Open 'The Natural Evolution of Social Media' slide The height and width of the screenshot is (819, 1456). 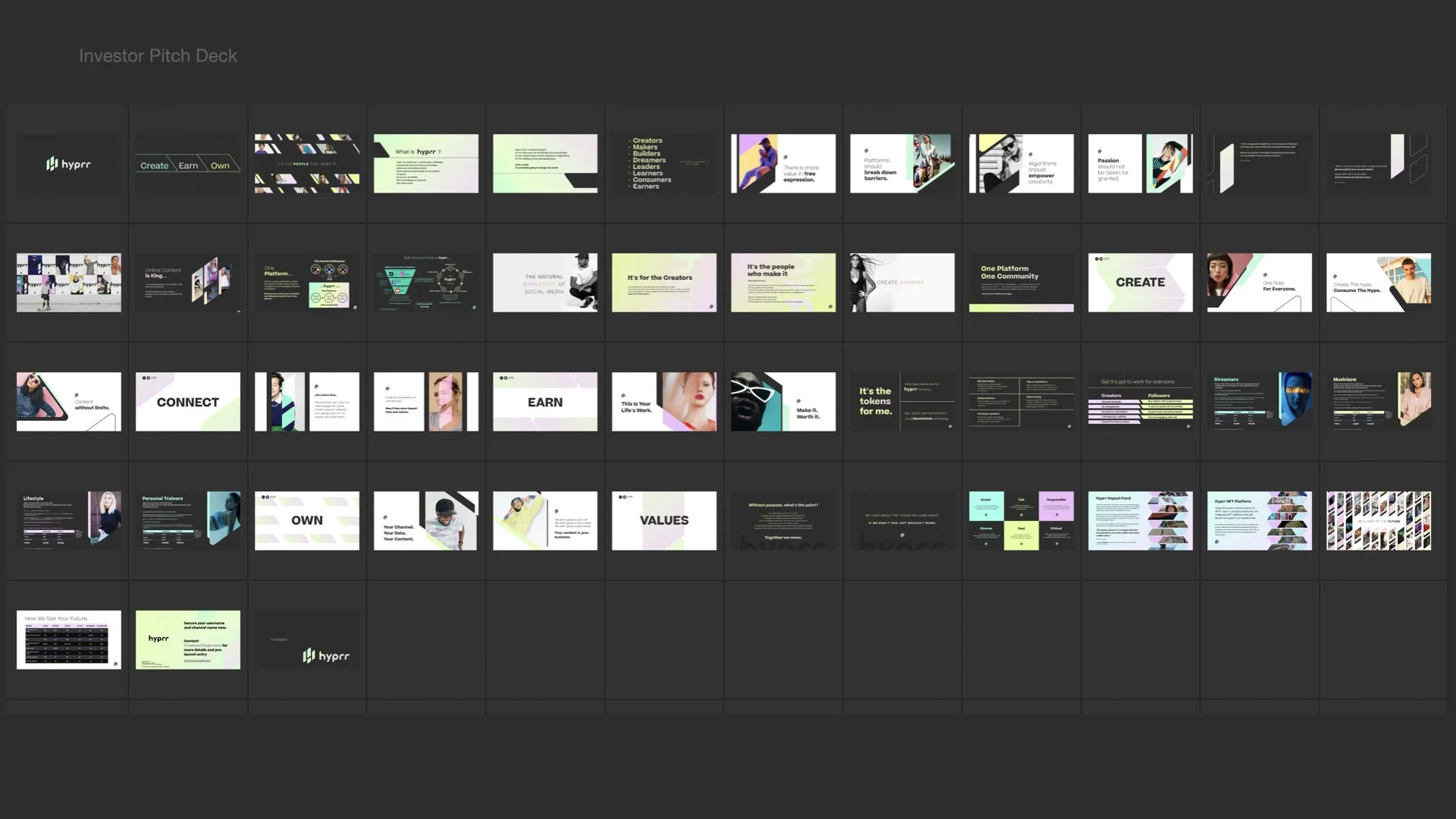coord(544,282)
